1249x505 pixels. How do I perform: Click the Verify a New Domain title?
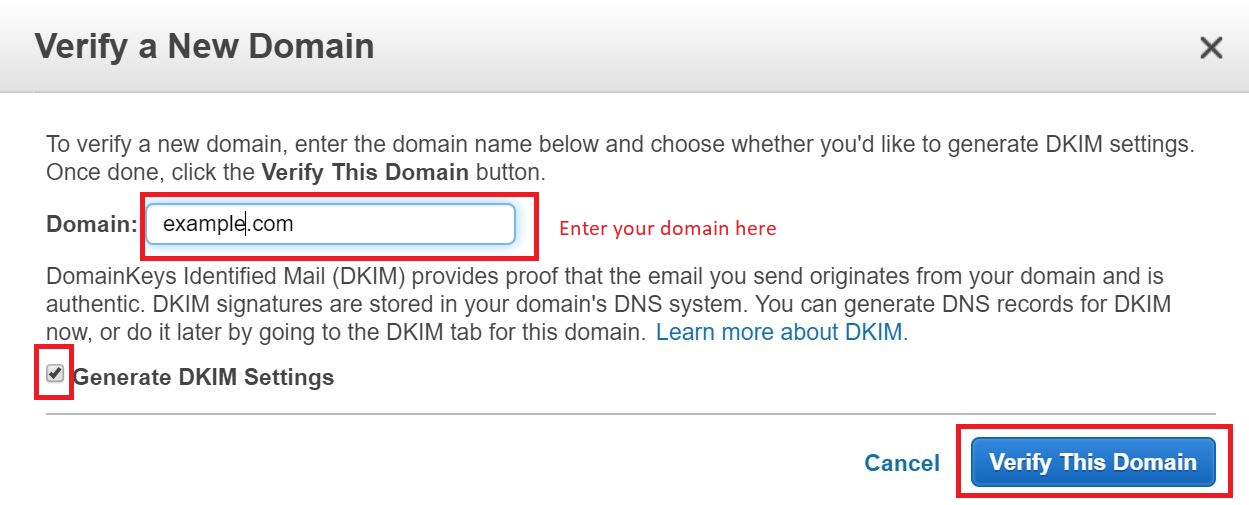pyautogui.click(x=204, y=46)
